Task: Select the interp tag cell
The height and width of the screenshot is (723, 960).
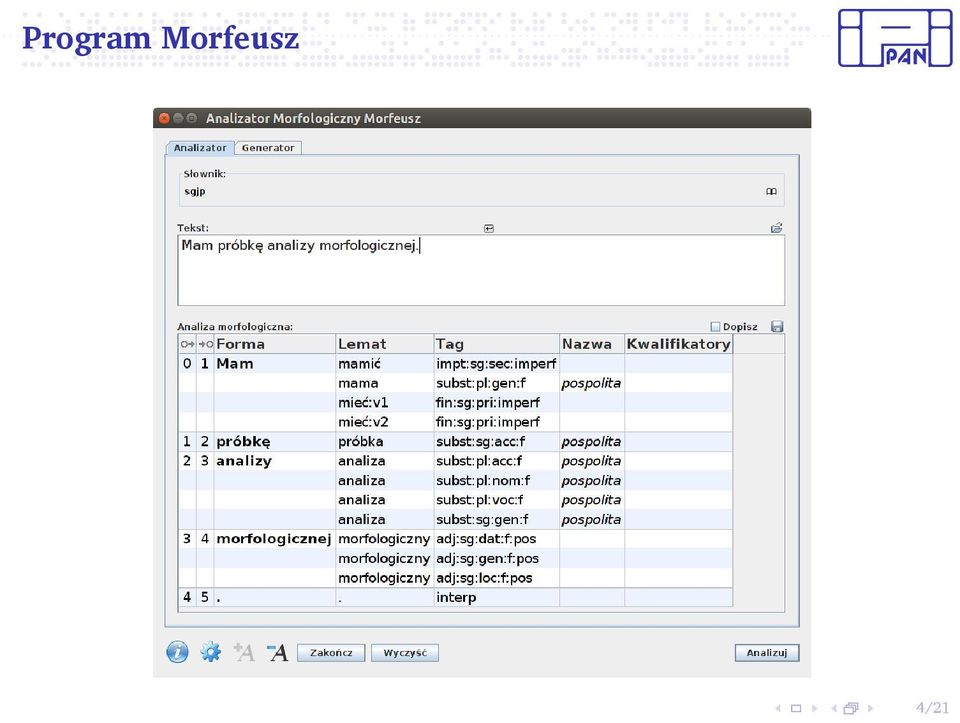Action: pyautogui.click(x=497, y=597)
